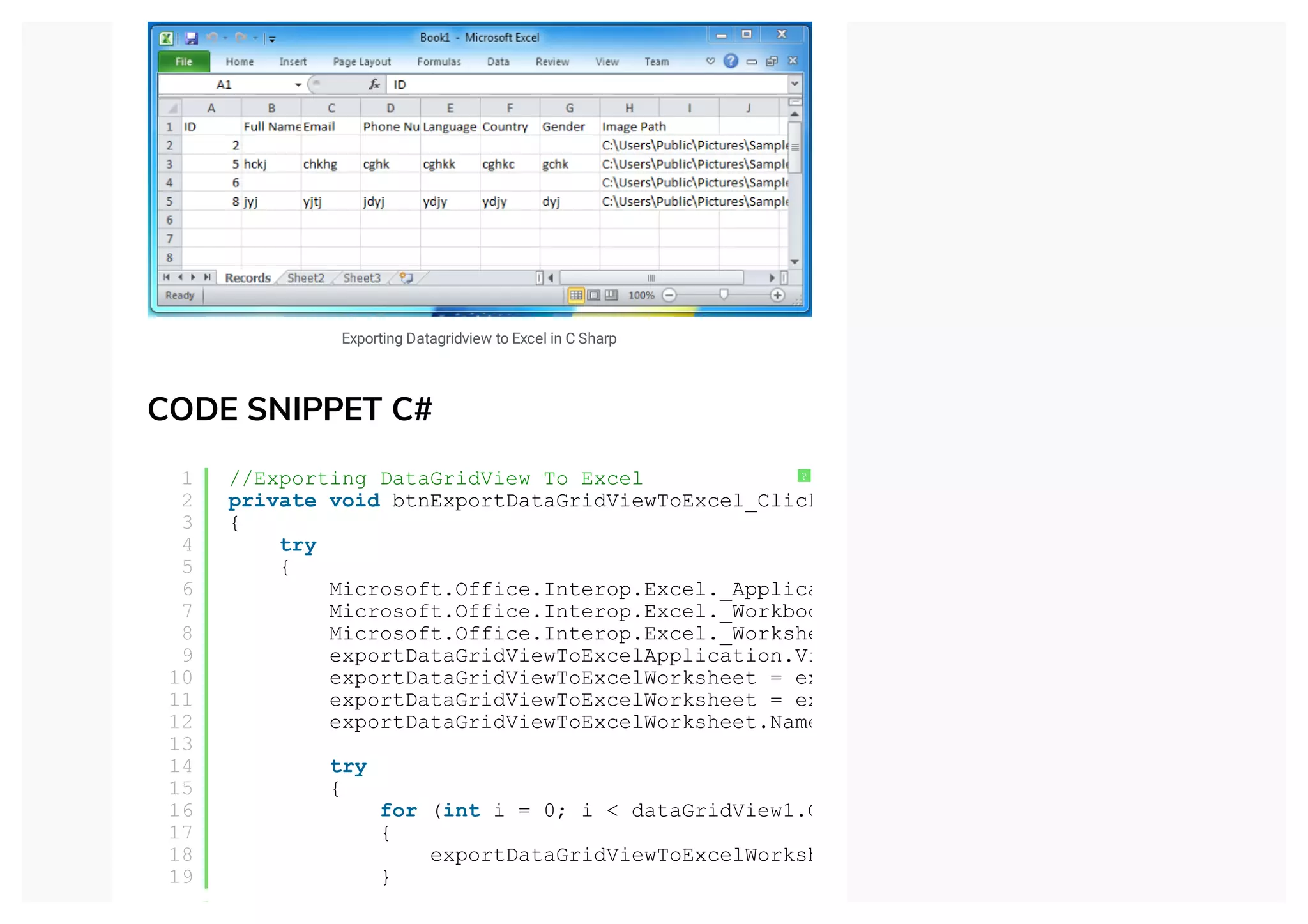Go to next sheet tab arrow
1308x924 pixels.
[x=193, y=277]
